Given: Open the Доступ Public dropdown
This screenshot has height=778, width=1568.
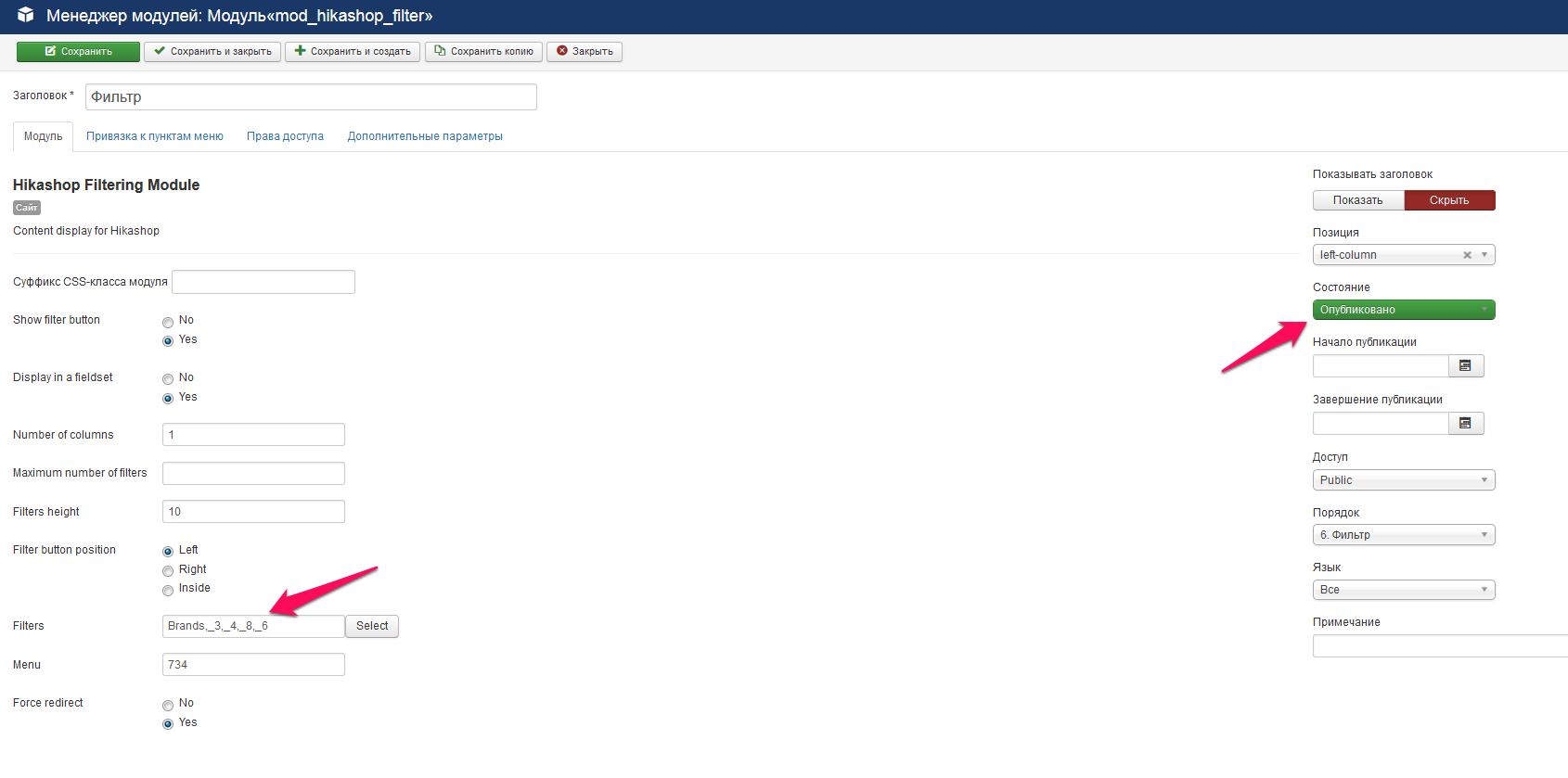Looking at the screenshot, I should tap(1404, 480).
